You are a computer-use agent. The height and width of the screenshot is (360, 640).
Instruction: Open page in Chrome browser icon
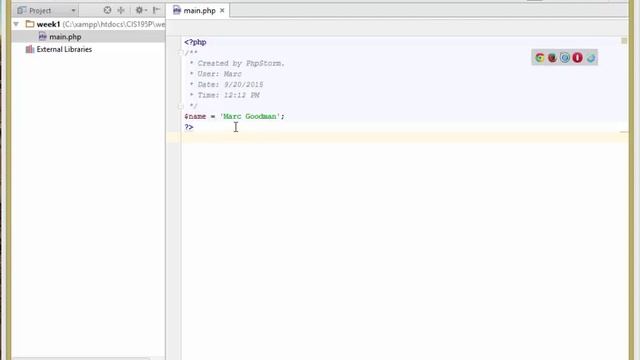pyautogui.click(x=540, y=58)
